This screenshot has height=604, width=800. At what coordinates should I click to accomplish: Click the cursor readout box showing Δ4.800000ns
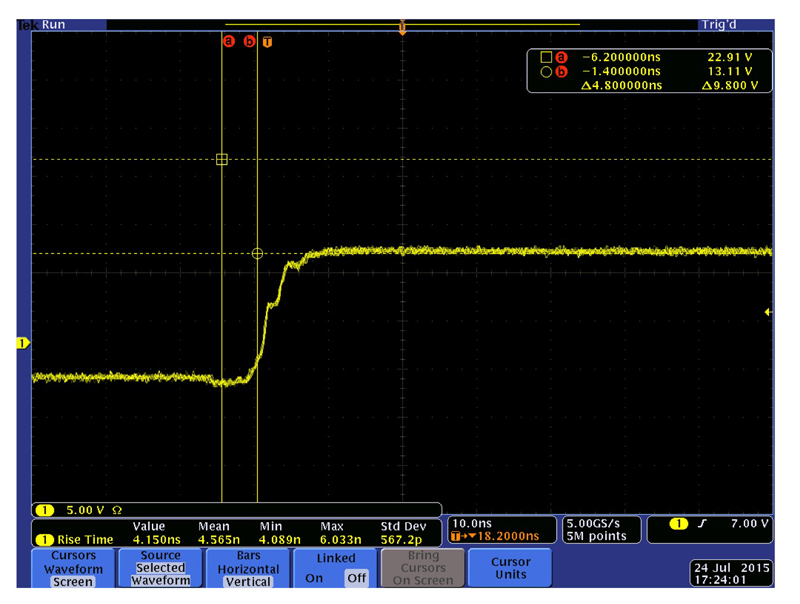[x=650, y=71]
